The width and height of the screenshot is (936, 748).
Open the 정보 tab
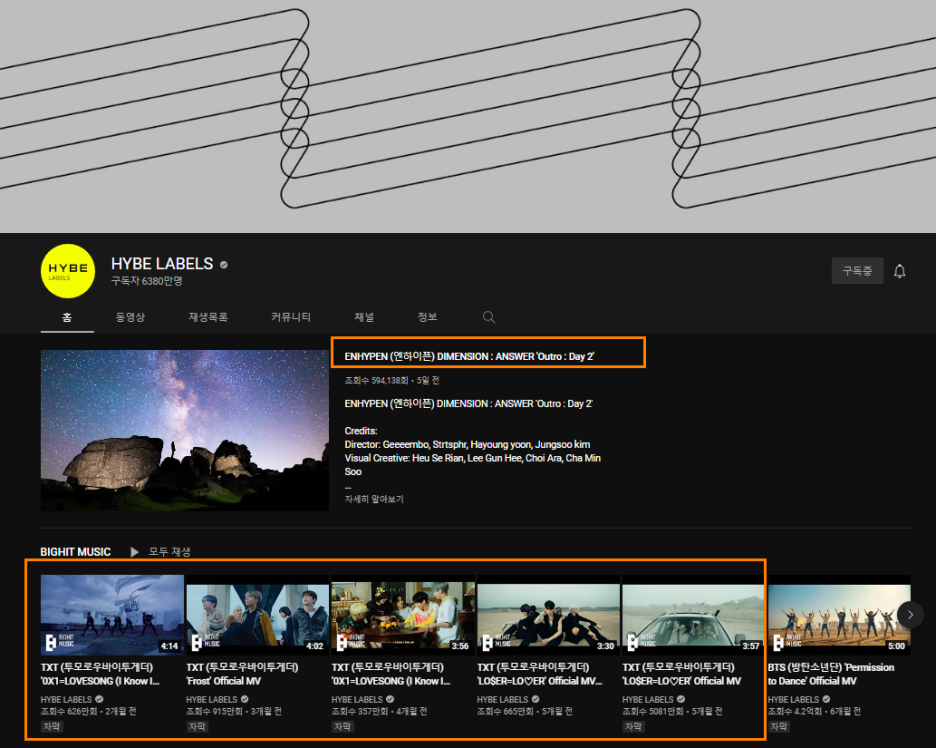pos(427,317)
